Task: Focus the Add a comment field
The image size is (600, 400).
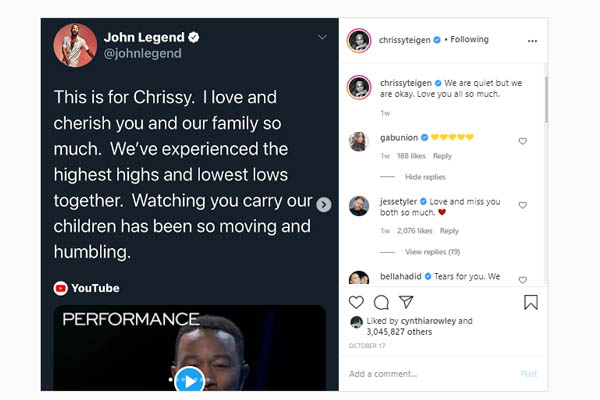Action: [x=432, y=374]
